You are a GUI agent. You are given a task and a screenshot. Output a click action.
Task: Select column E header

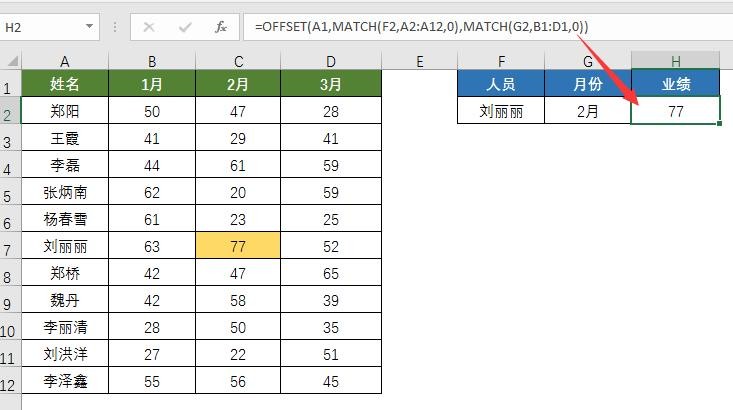point(419,62)
